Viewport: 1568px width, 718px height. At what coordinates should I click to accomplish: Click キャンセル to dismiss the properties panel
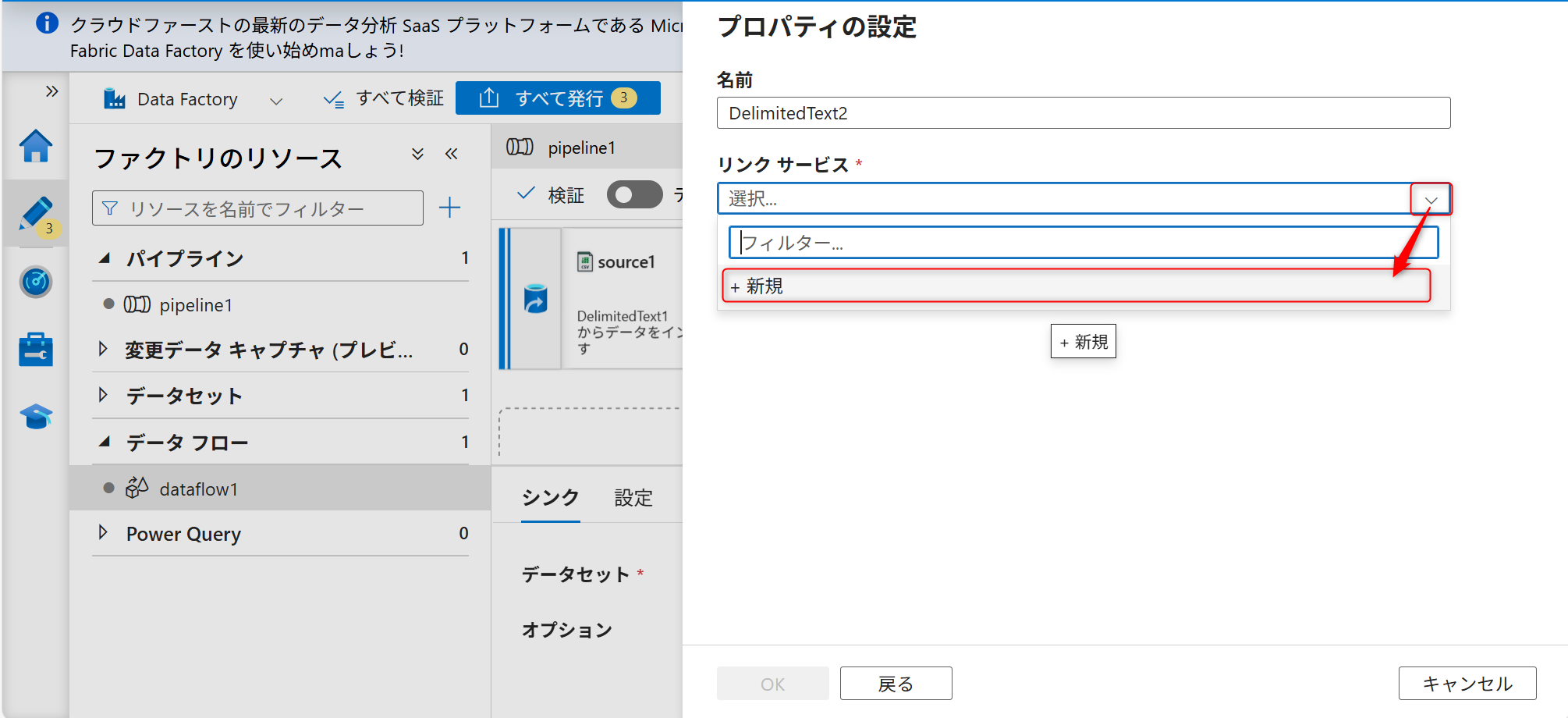point(1467,683)
